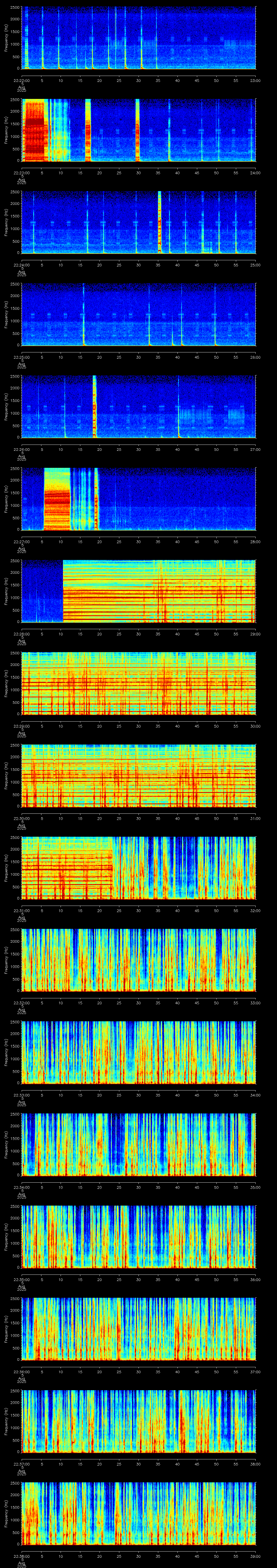277x1568 pixels.
Task: Click inside the spectrogram ending at 24:00
Action: [139, 130]
